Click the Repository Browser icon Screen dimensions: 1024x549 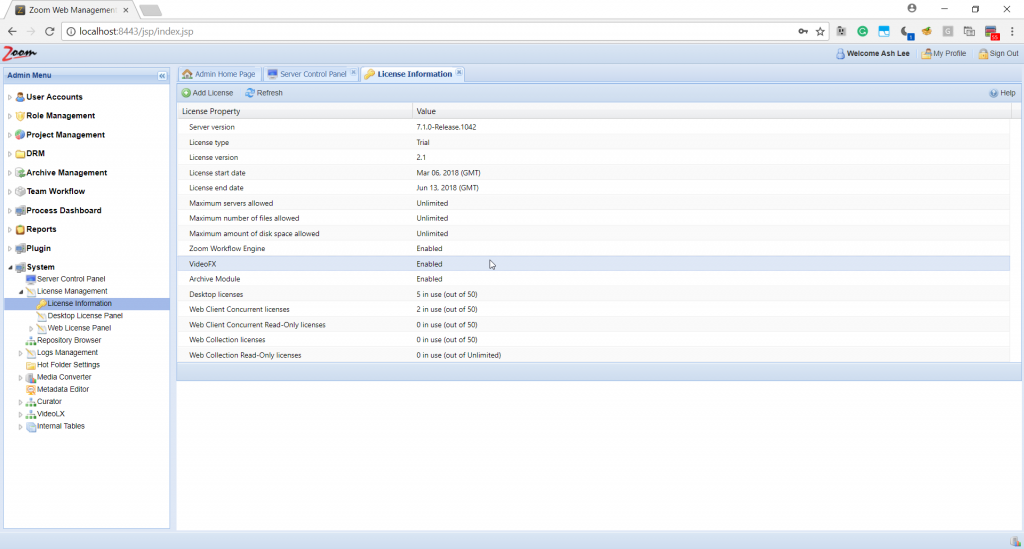click(31, 340)
